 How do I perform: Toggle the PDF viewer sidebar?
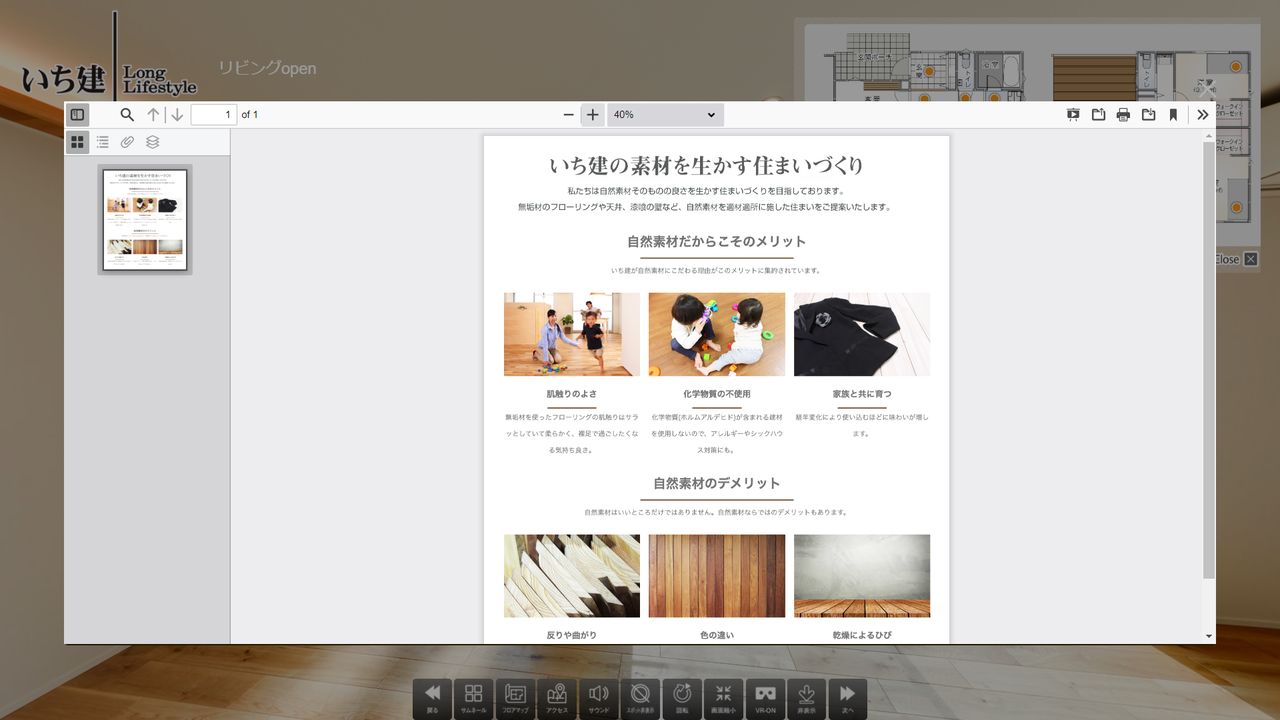point(77,115)
